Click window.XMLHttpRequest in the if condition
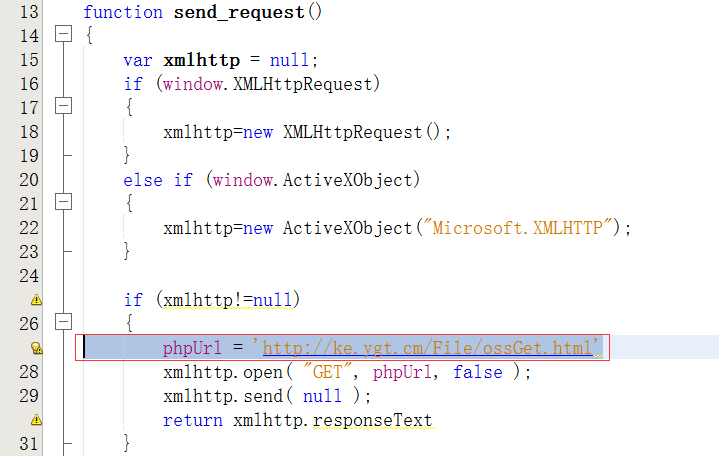This screenshot has height=456, width=719. tap(268, 84)
